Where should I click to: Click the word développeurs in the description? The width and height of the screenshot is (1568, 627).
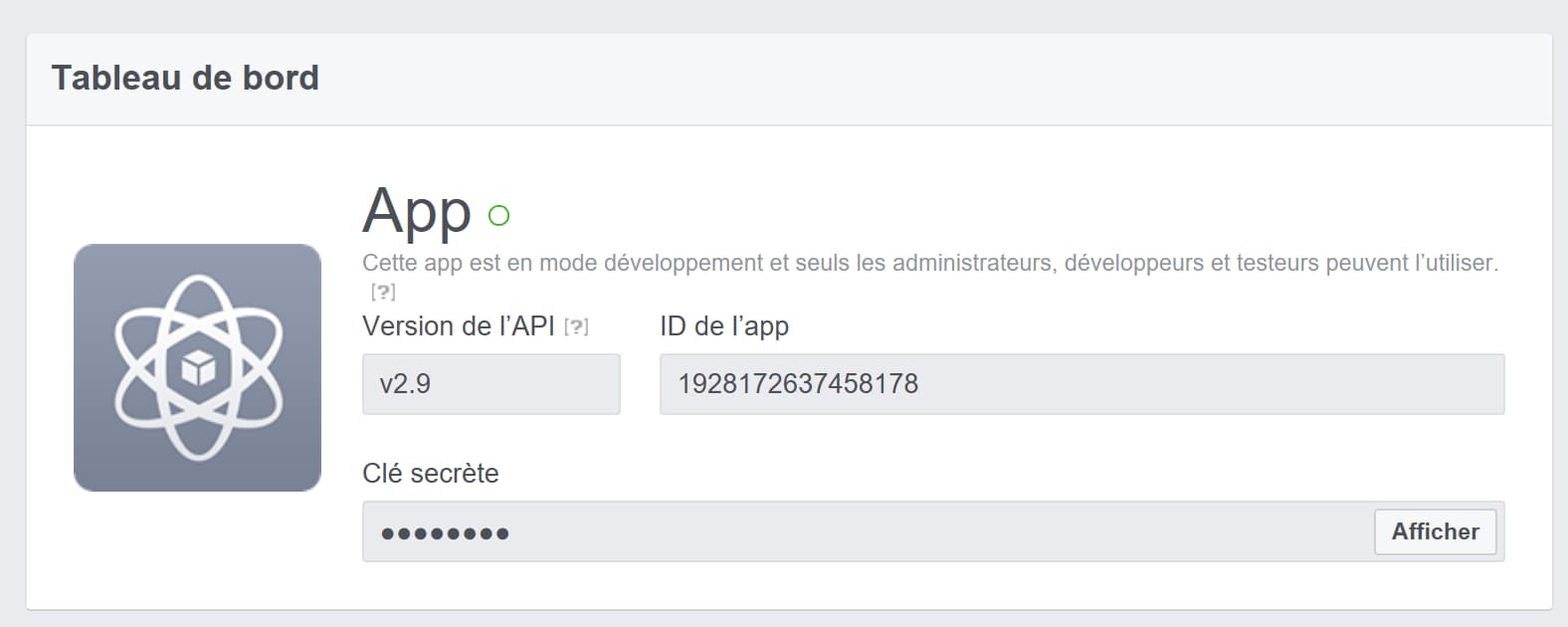(1133, 263)
